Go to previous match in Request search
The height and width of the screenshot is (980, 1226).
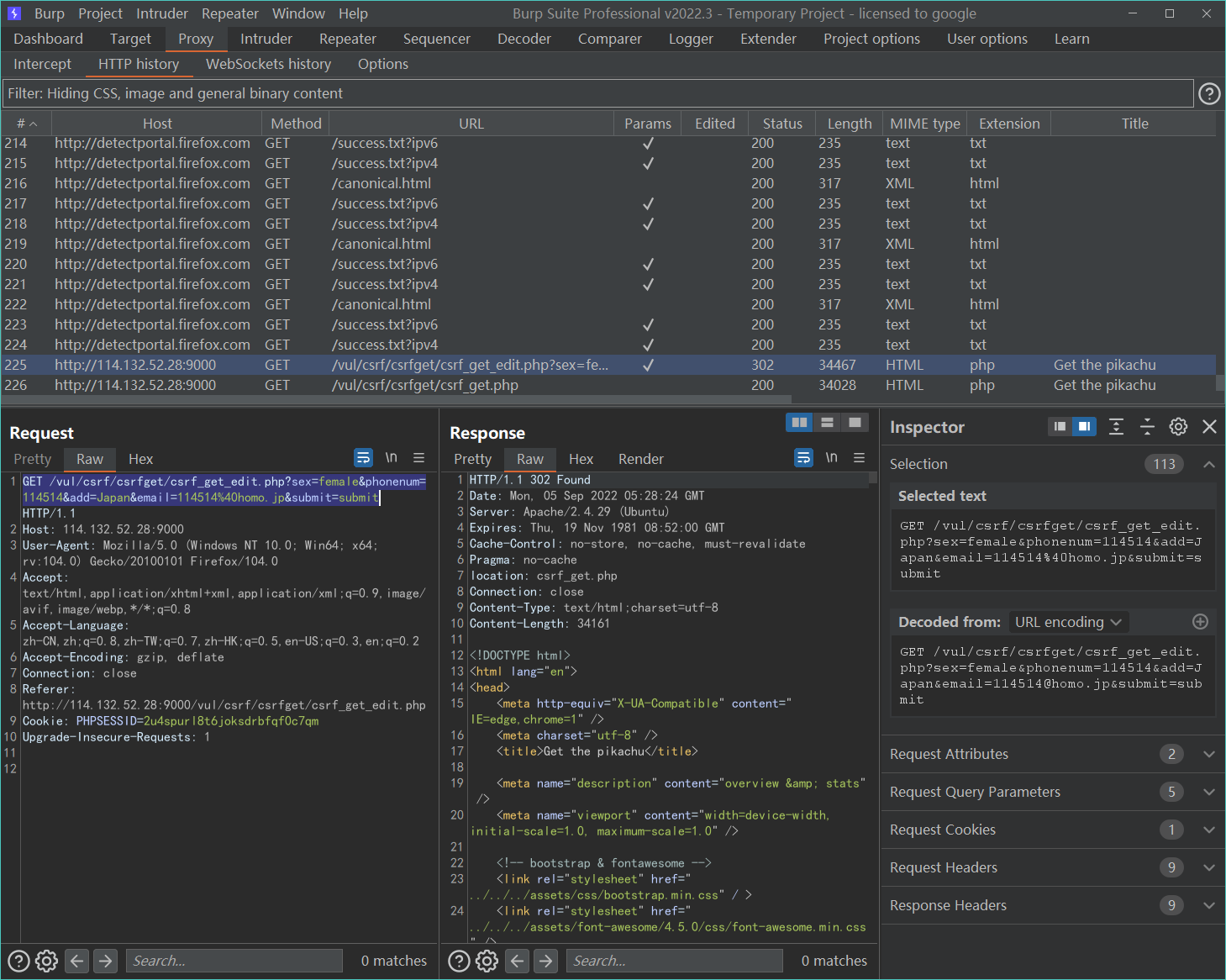click(x=77, y=961)
